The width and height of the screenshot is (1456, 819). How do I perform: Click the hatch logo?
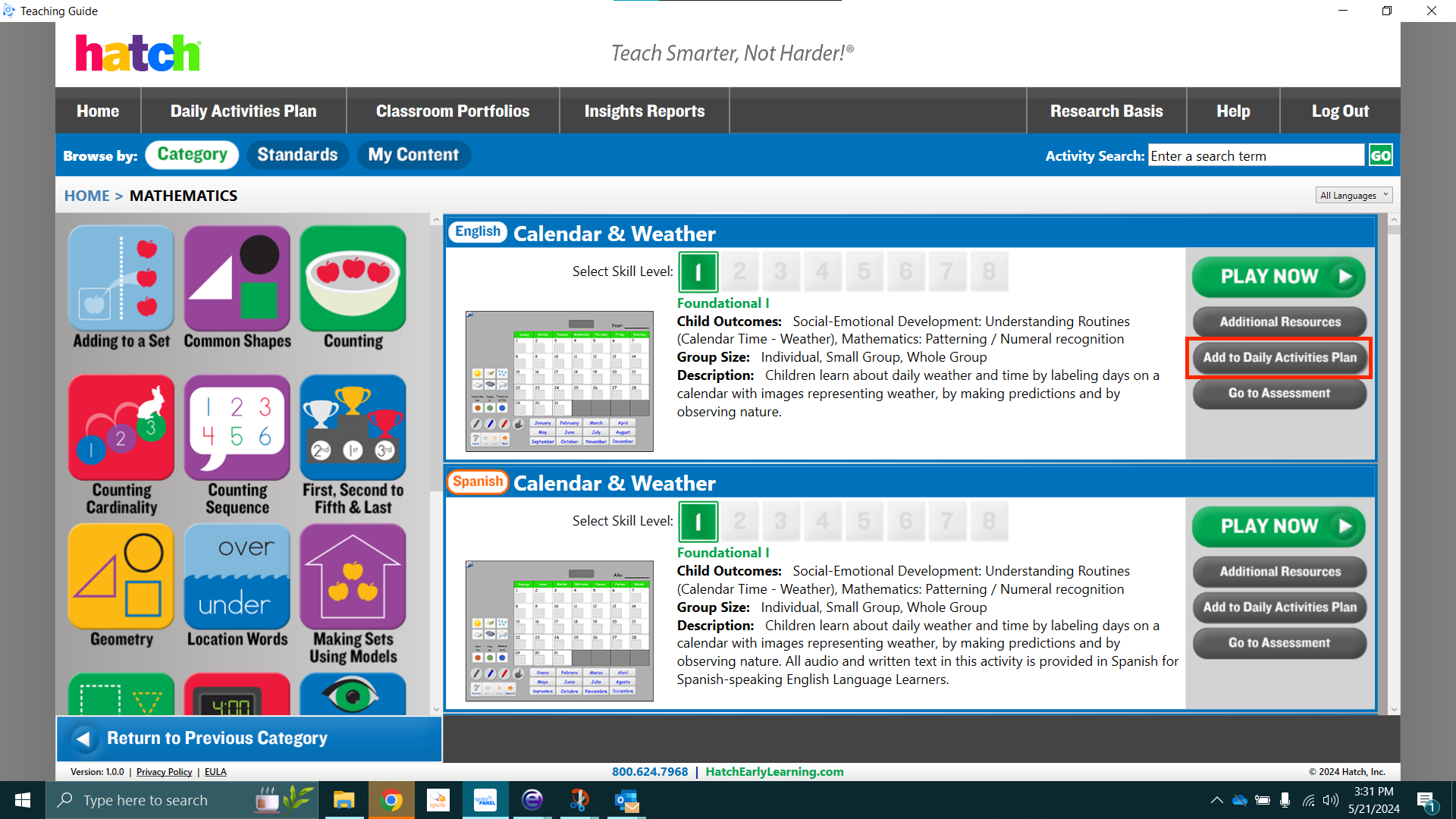138,53
